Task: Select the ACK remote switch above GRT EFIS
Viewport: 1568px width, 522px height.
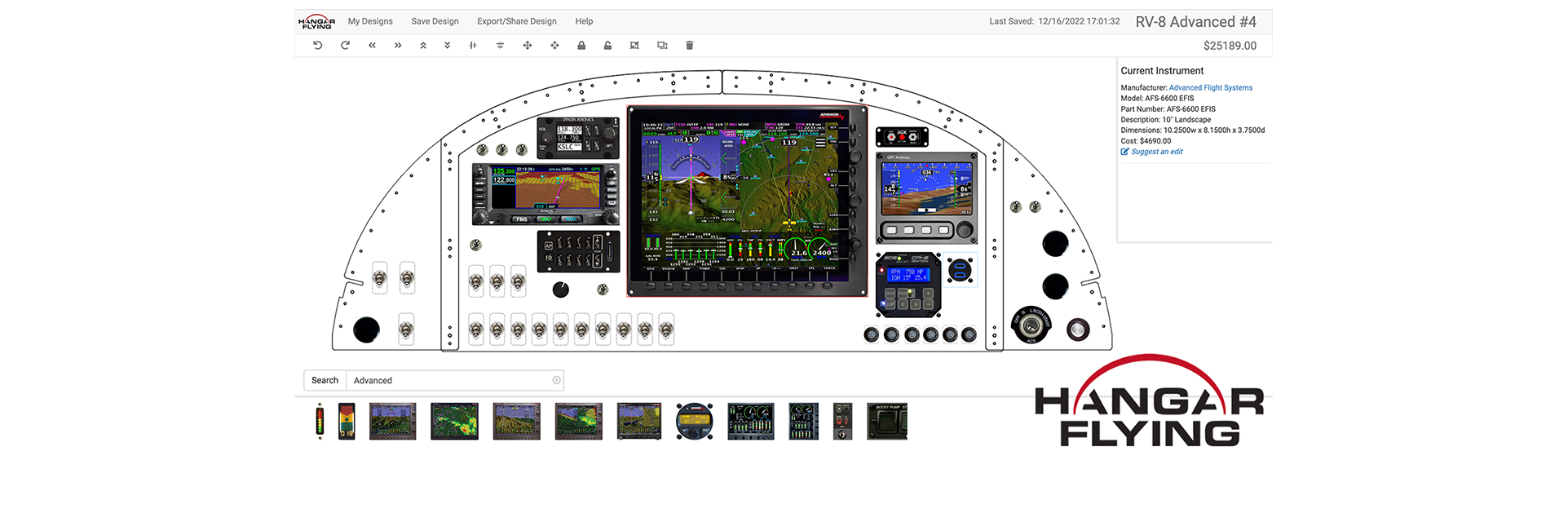Action: point(902,137)
